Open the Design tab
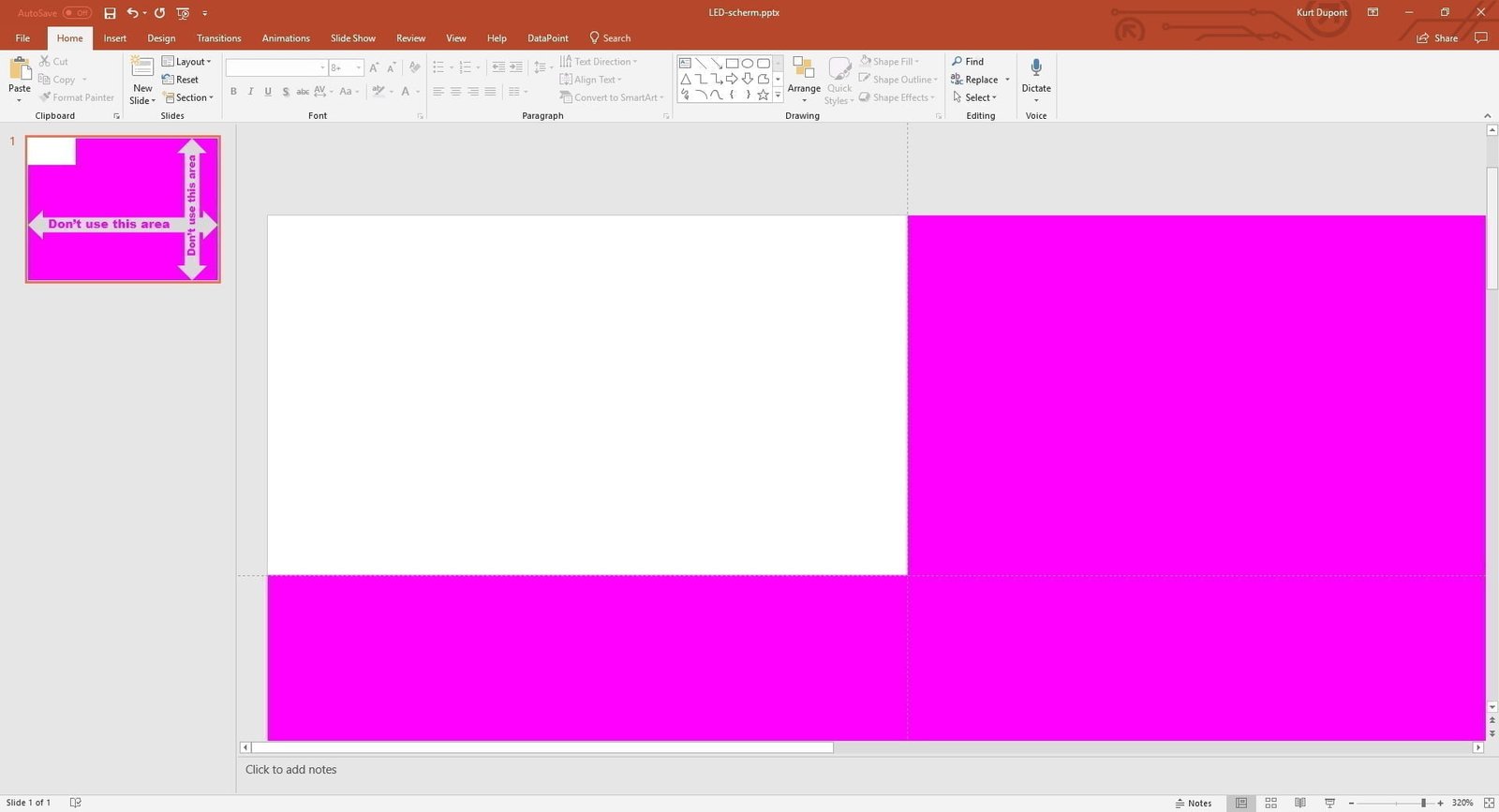 (161, 38)
